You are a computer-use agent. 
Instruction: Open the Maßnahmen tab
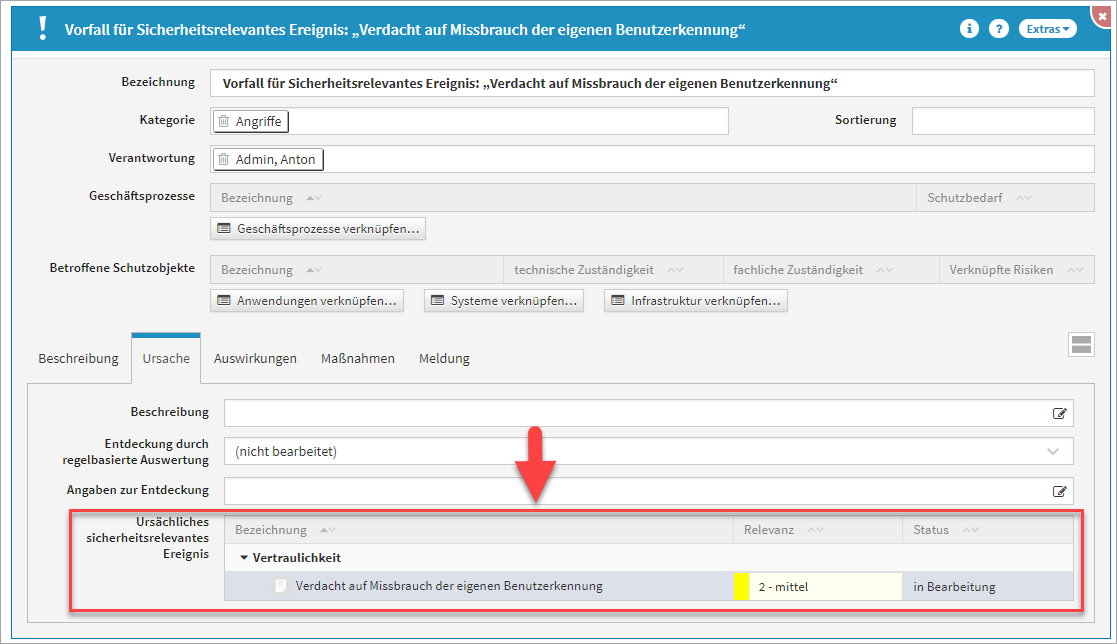click(x=358, y=358)
